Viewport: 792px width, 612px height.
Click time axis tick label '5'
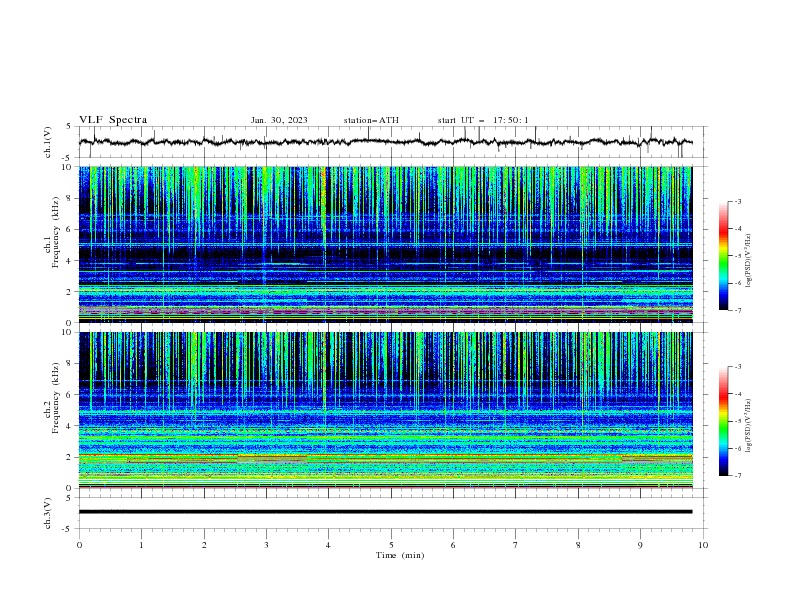pos(391,545)
